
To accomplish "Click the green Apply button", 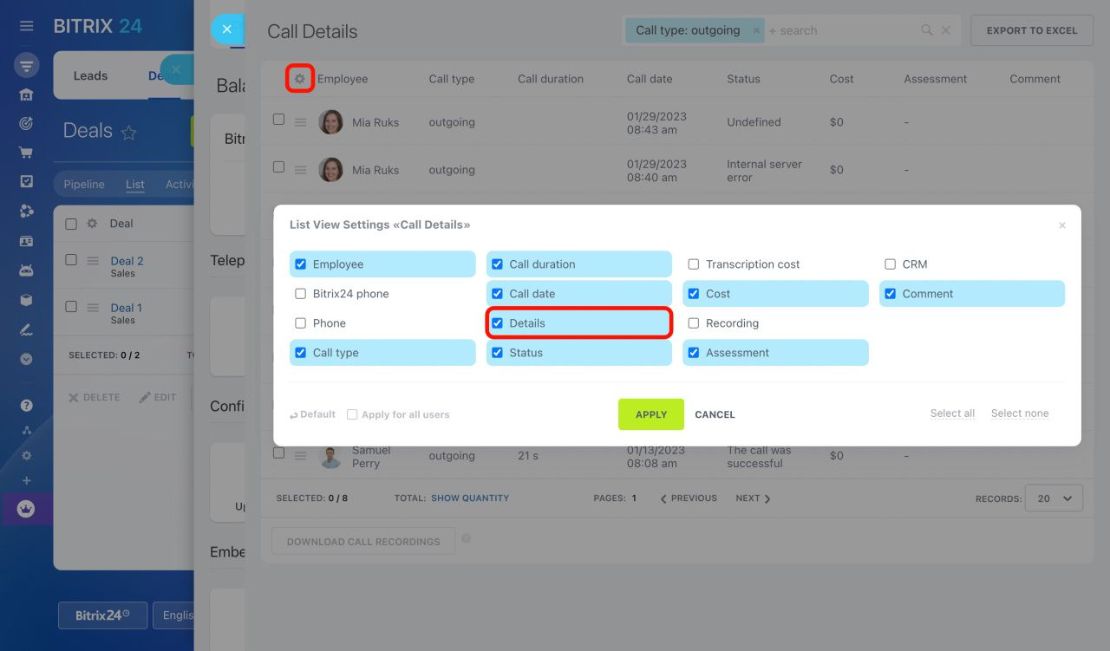I will (651, 415).
